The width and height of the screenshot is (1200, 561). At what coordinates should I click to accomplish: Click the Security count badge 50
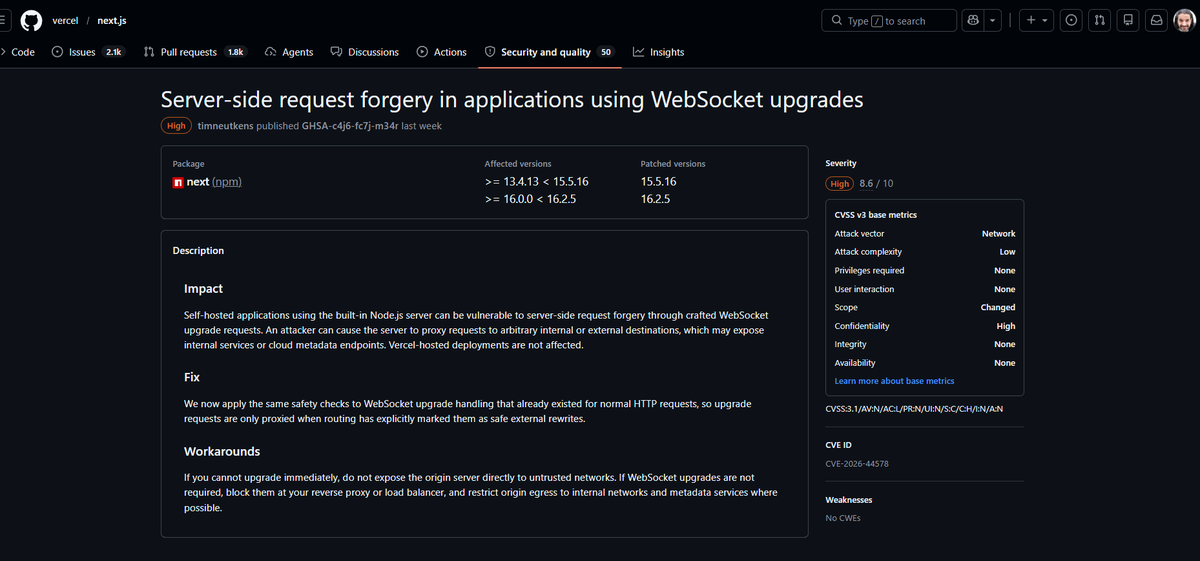(x=606, y=52)
